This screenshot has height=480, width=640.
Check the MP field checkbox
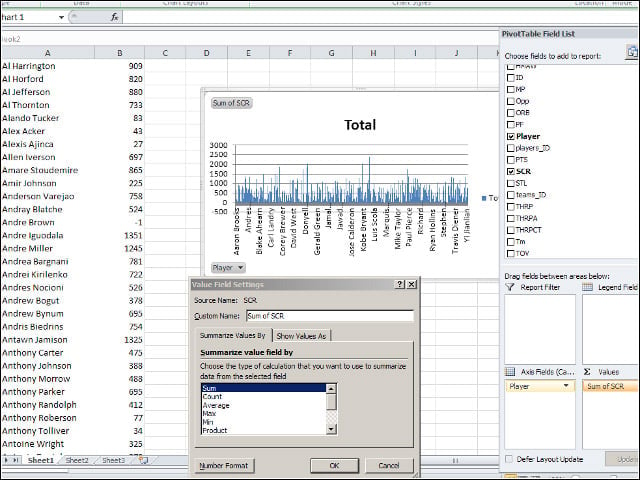[511, 89]
